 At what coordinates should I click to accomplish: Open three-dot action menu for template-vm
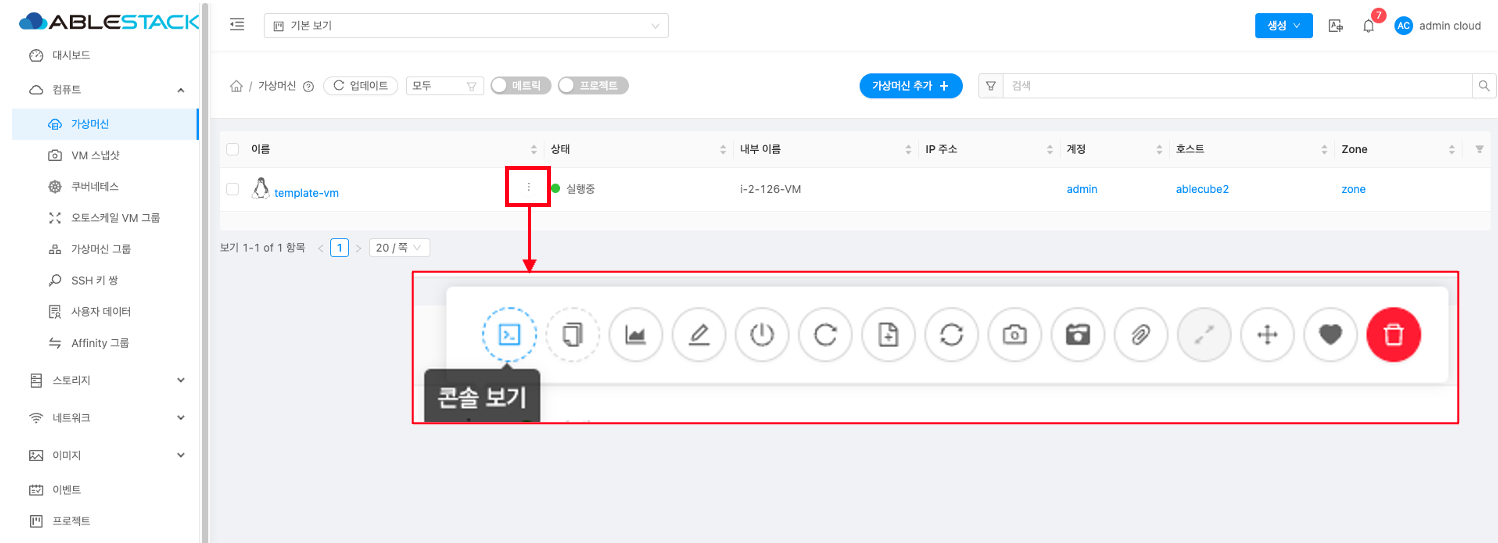click(x=529, y=187)
